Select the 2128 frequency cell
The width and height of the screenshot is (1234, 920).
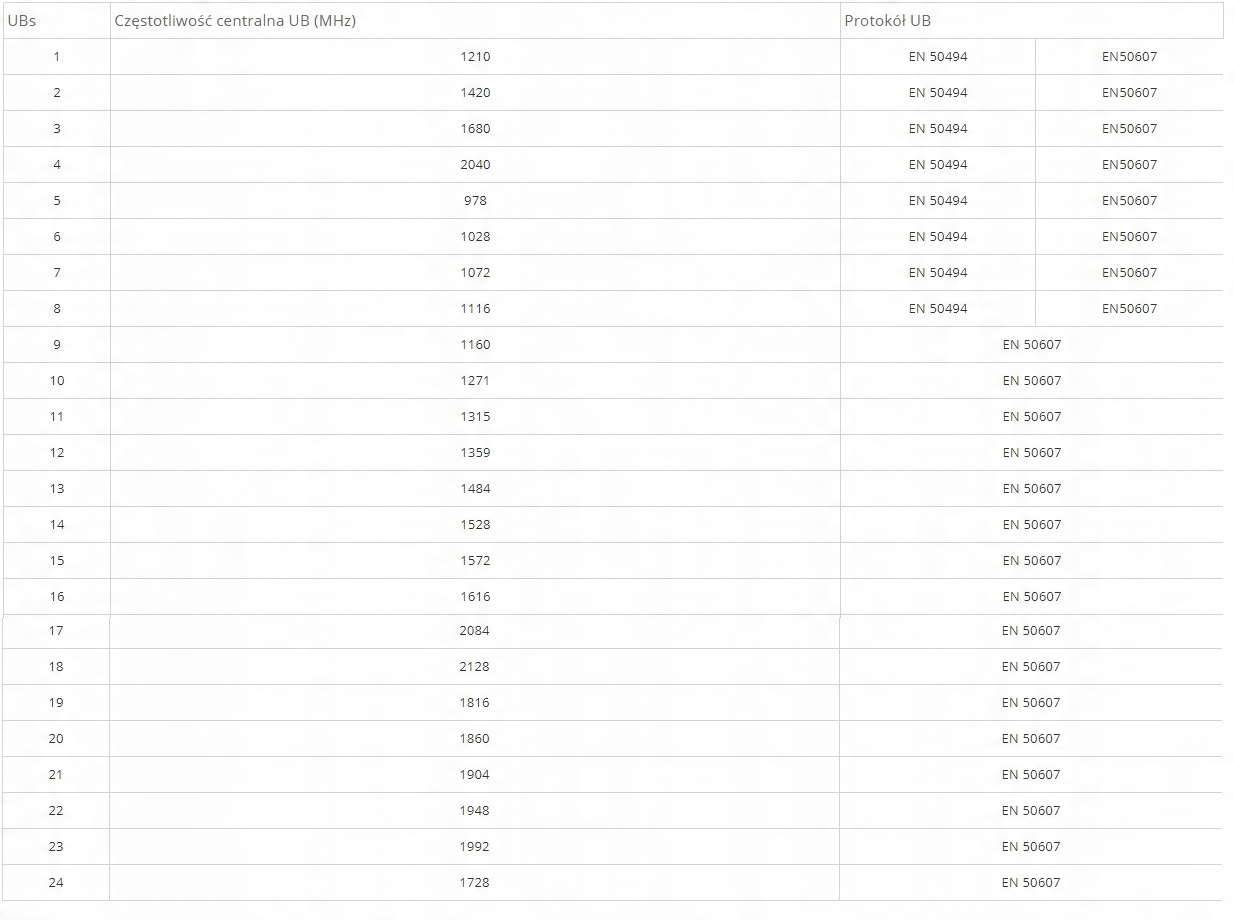(x=474, y=667)
